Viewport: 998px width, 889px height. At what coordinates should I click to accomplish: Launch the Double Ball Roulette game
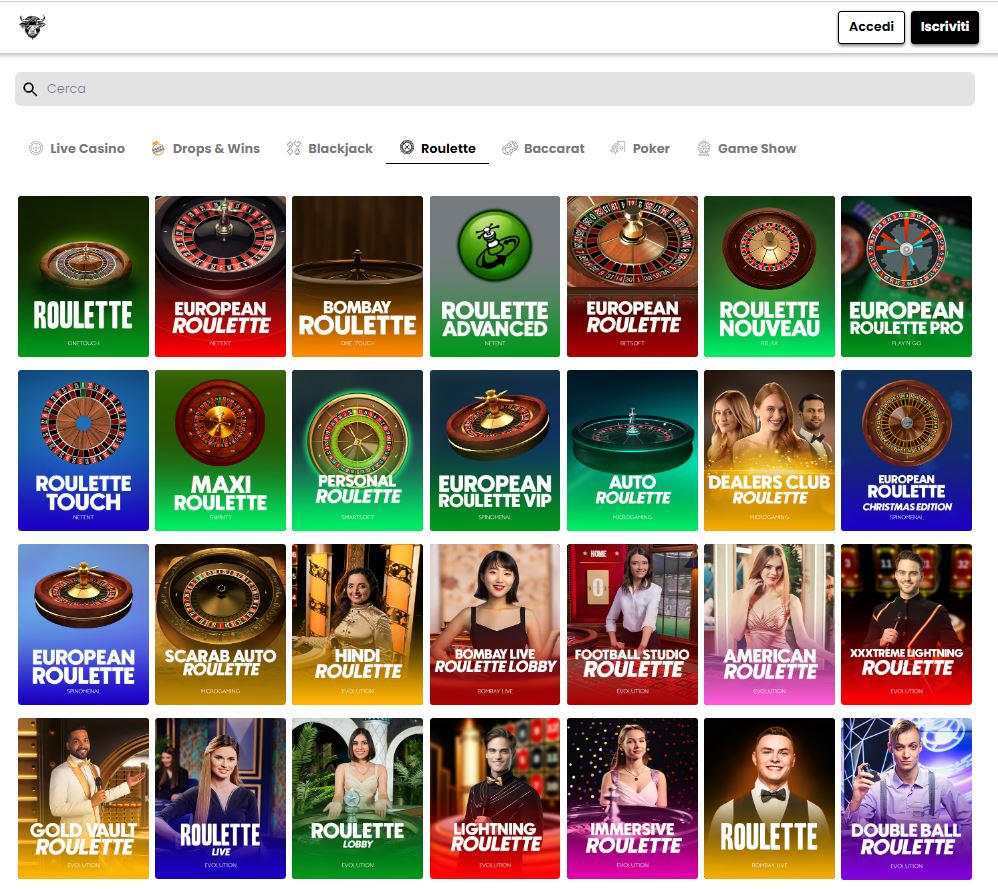coord(906,799)
